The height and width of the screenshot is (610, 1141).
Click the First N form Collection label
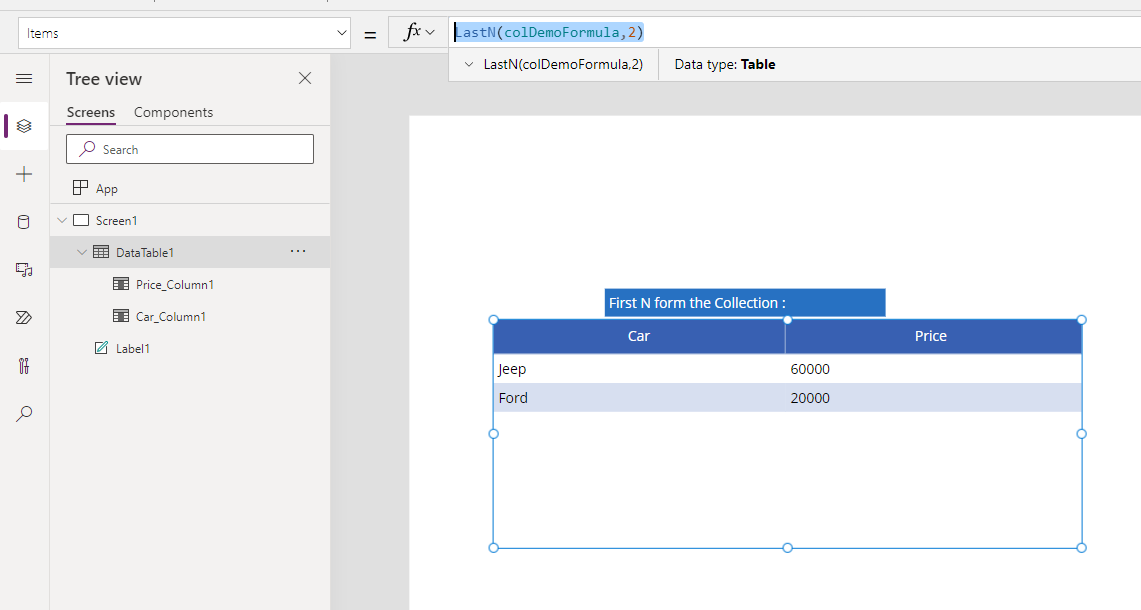744,303
